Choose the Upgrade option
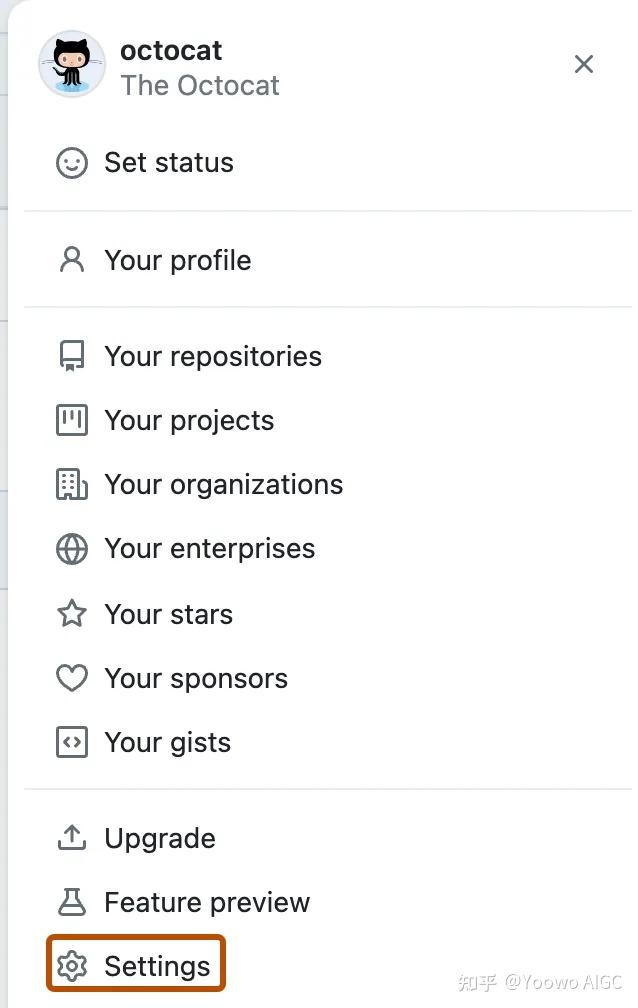The image size is (638, 1008). tap(159, 838)
